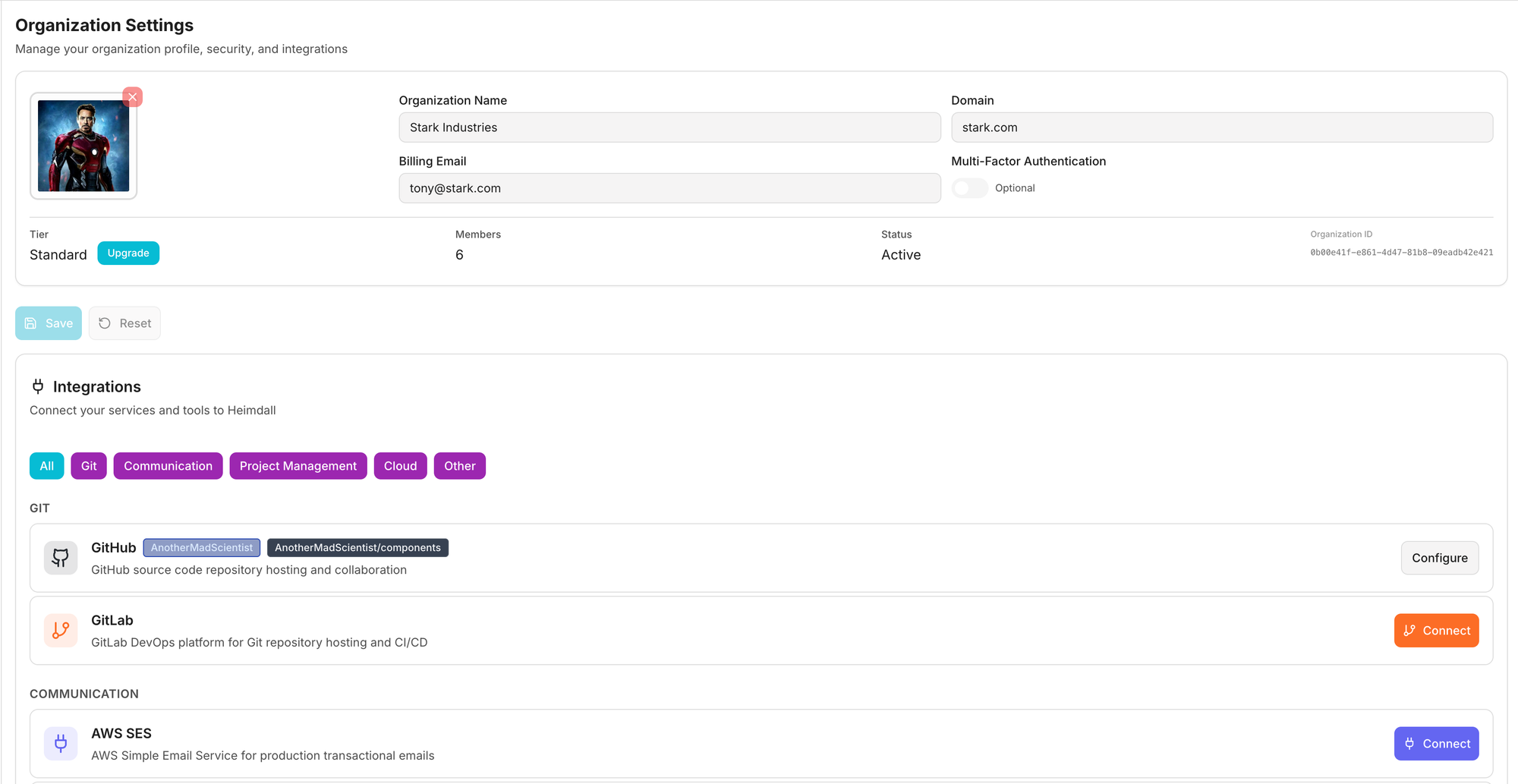Toggle the Multi-Factor Authentication switch
The width and height of the screenshot is (1518, 784).
(969, 188)
